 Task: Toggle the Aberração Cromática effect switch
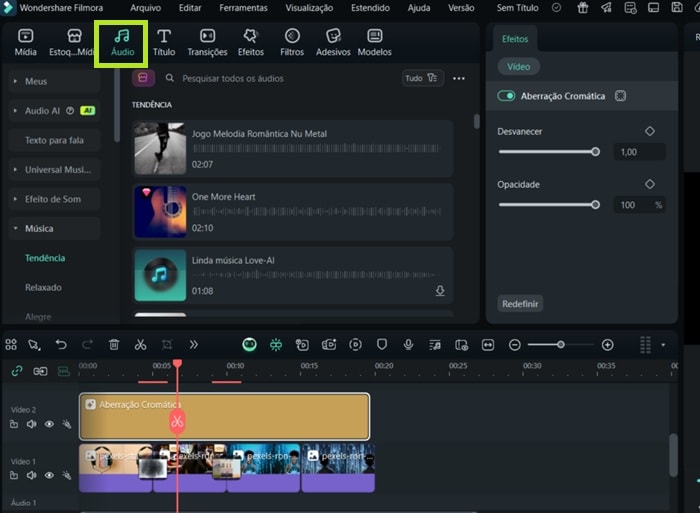[506, 96]
